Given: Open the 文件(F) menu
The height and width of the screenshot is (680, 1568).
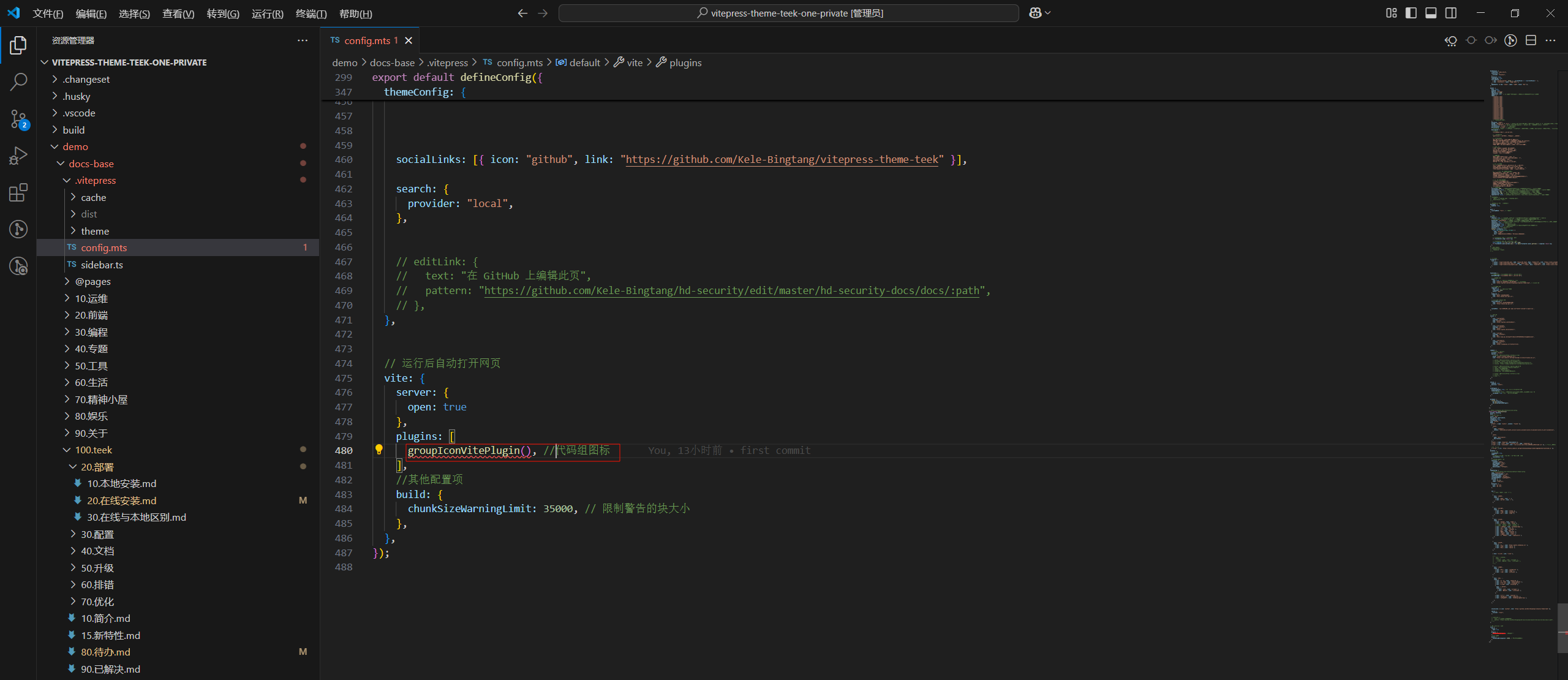Looking at the screenshot, I should (x=48, y=13).
